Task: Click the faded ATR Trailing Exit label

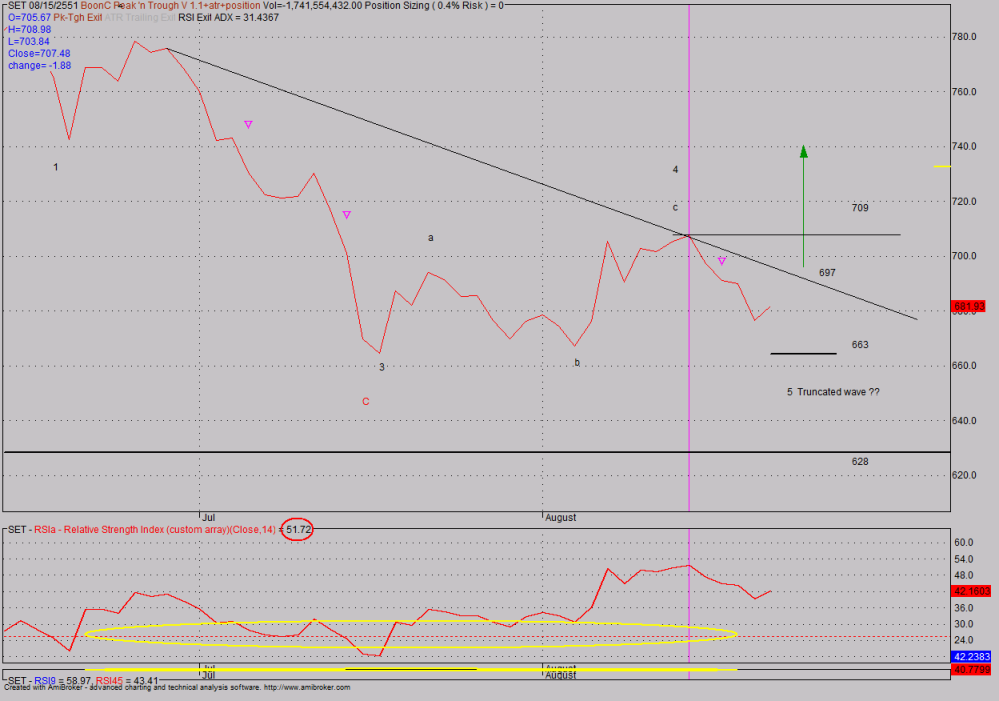Action: (x=140, y=17)
